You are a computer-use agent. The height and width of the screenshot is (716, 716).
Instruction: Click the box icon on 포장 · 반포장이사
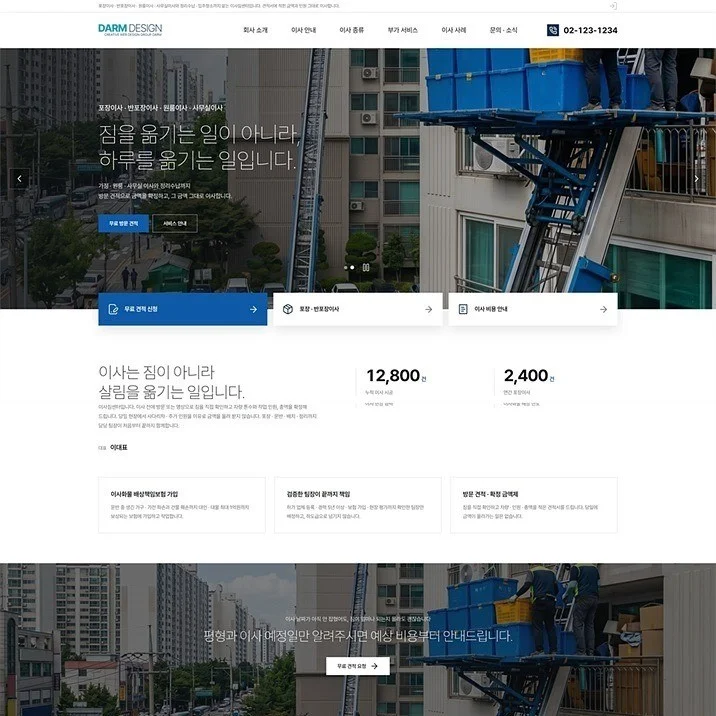click(288, 309)
